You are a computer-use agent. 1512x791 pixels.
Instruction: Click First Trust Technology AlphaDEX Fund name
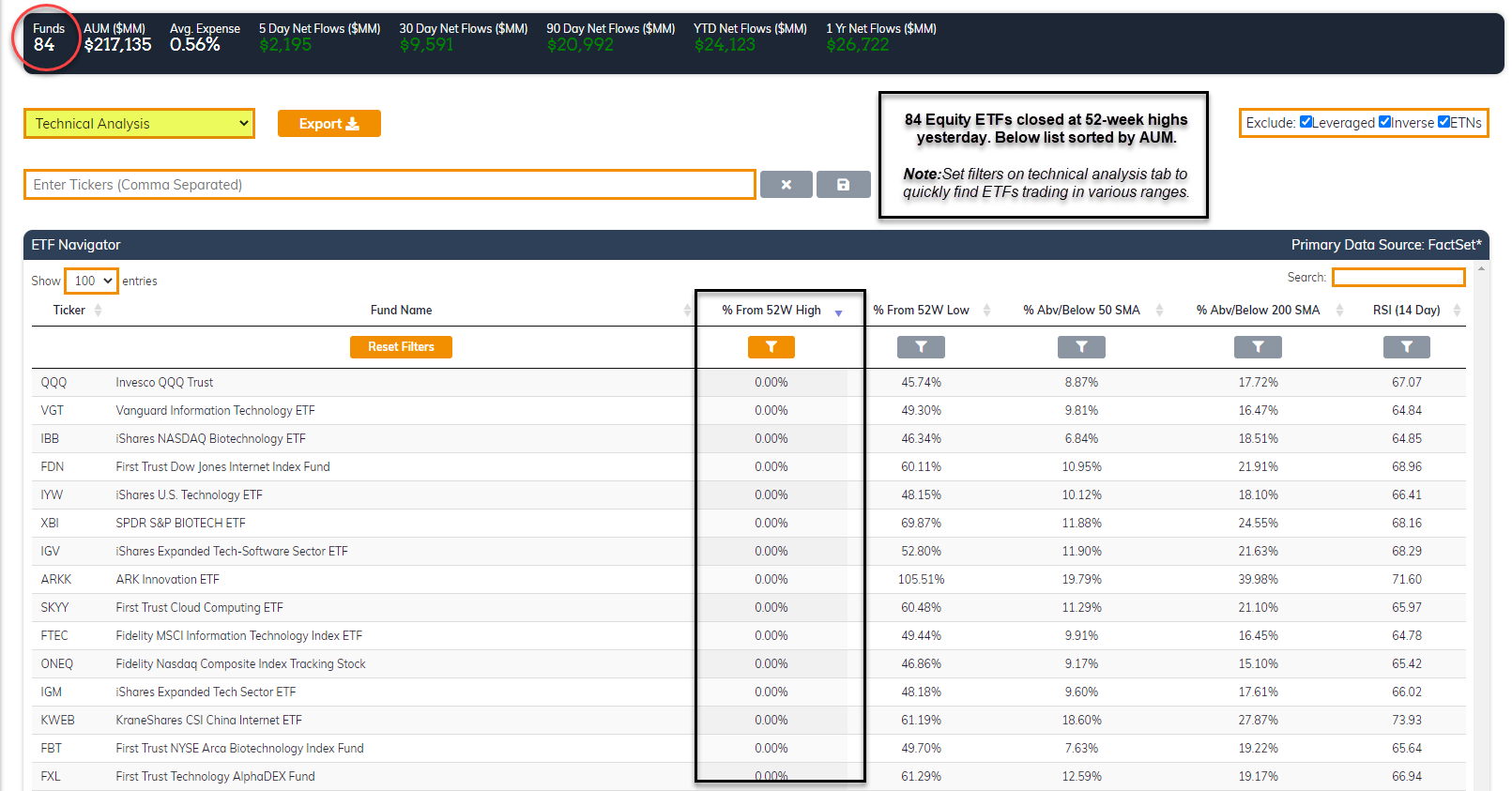pyautogui.click(x=215, y=777)
